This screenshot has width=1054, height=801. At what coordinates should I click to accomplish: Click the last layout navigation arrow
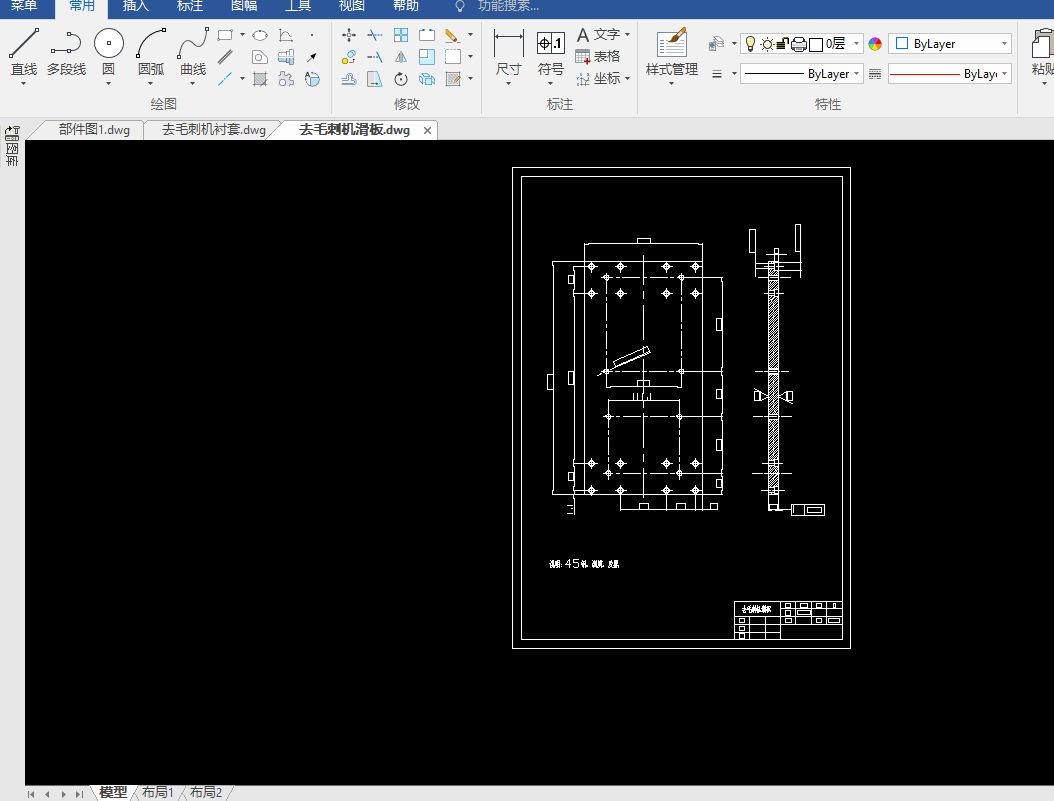click(79, 794)
